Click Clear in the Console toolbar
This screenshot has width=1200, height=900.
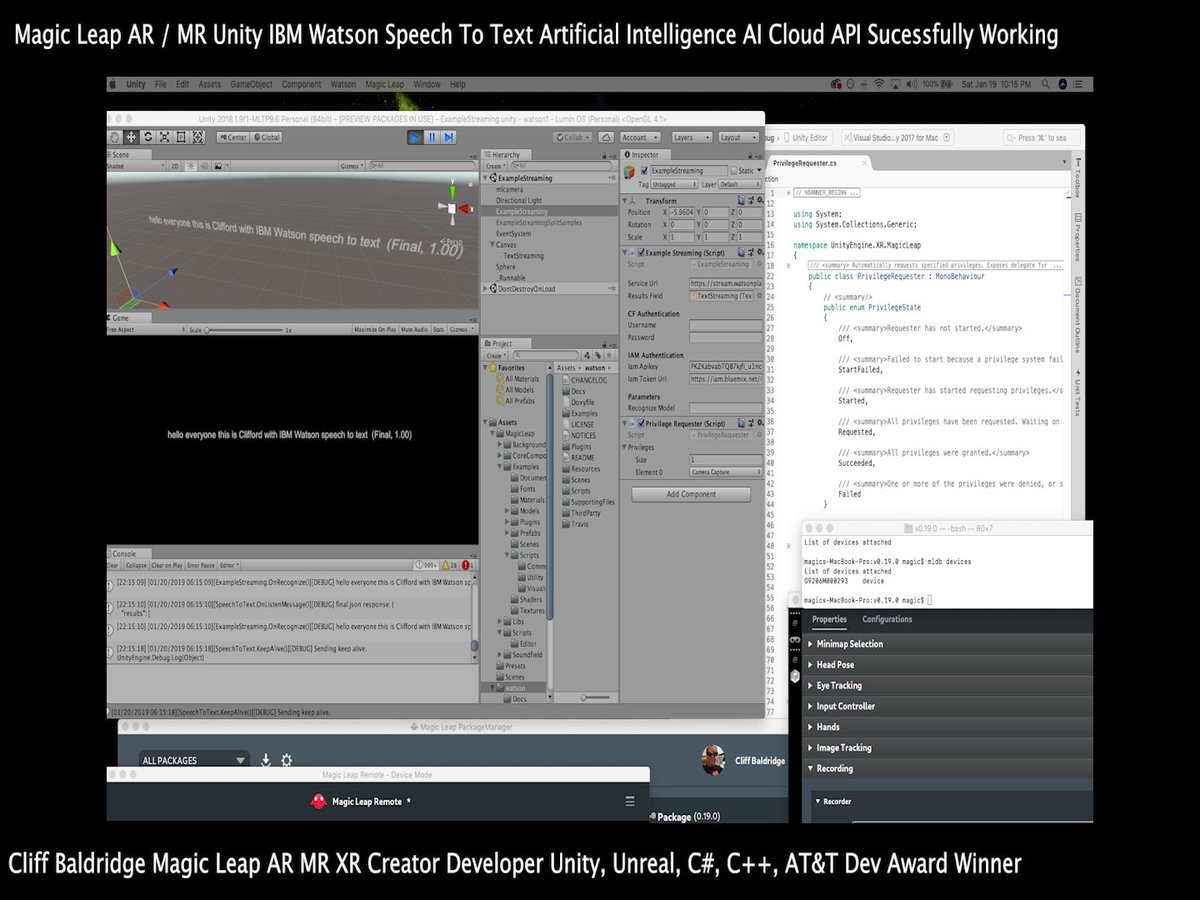point(113,565)
